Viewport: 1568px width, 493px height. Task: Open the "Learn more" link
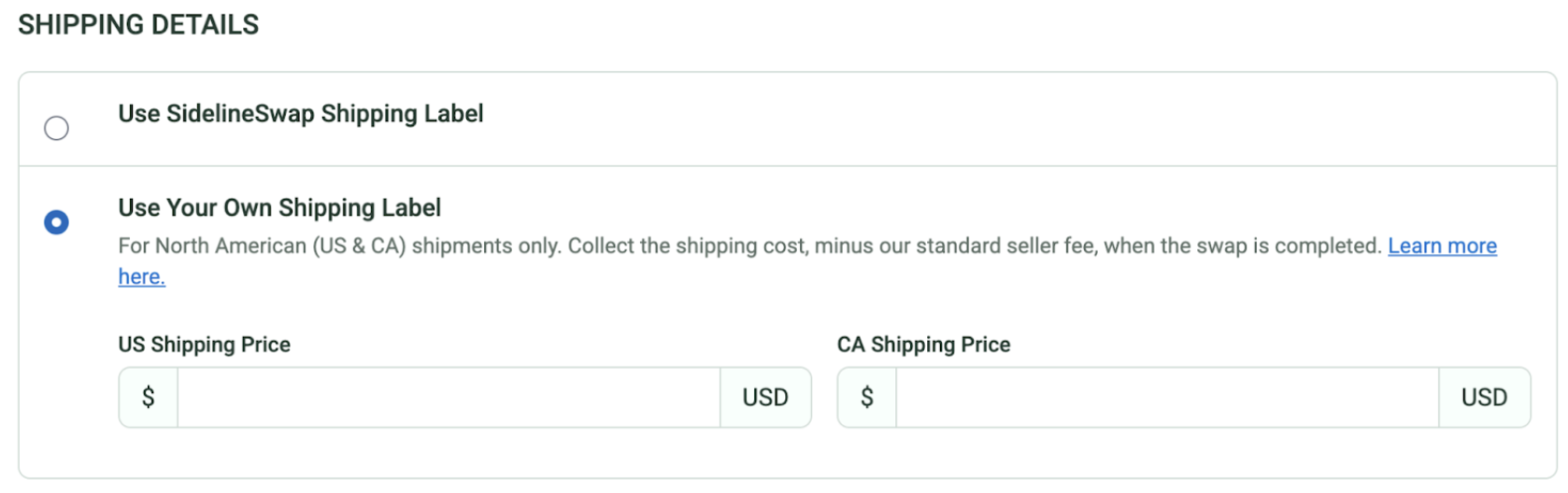[x=1442, y=246]
